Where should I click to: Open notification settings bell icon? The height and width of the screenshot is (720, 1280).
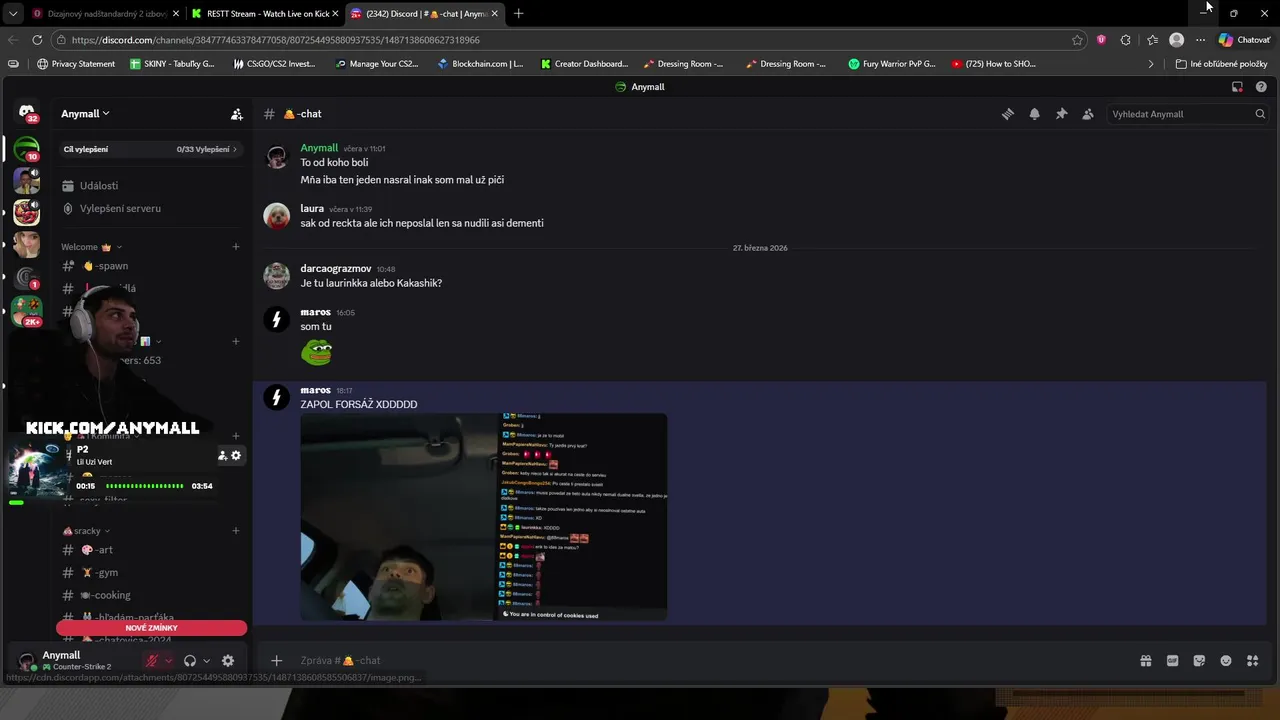point(1035,114)
